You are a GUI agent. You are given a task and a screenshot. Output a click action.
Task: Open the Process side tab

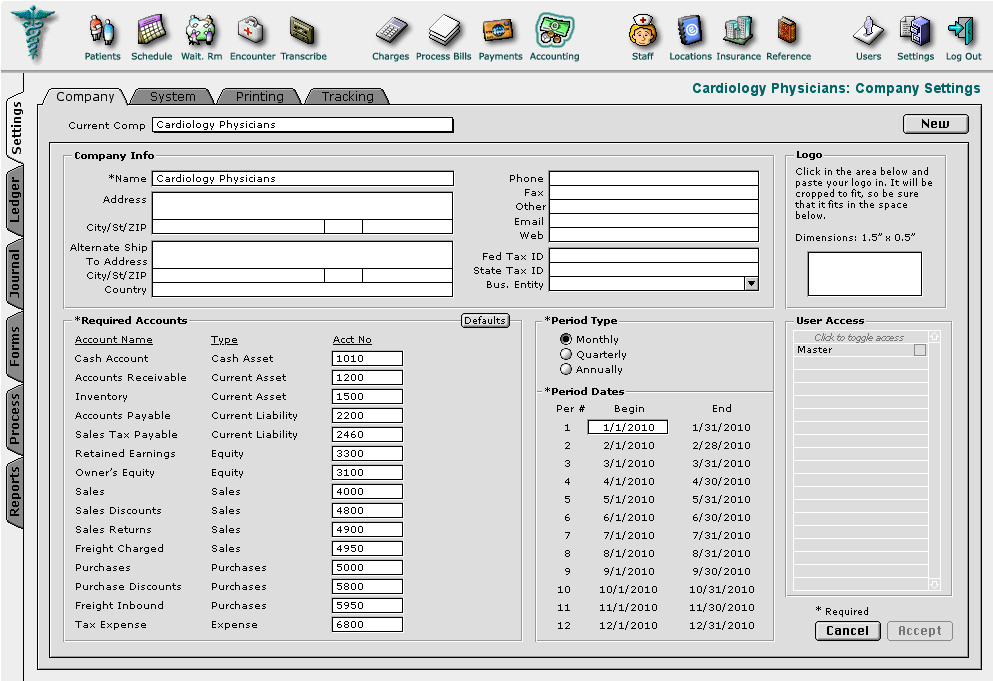point(15,419)
